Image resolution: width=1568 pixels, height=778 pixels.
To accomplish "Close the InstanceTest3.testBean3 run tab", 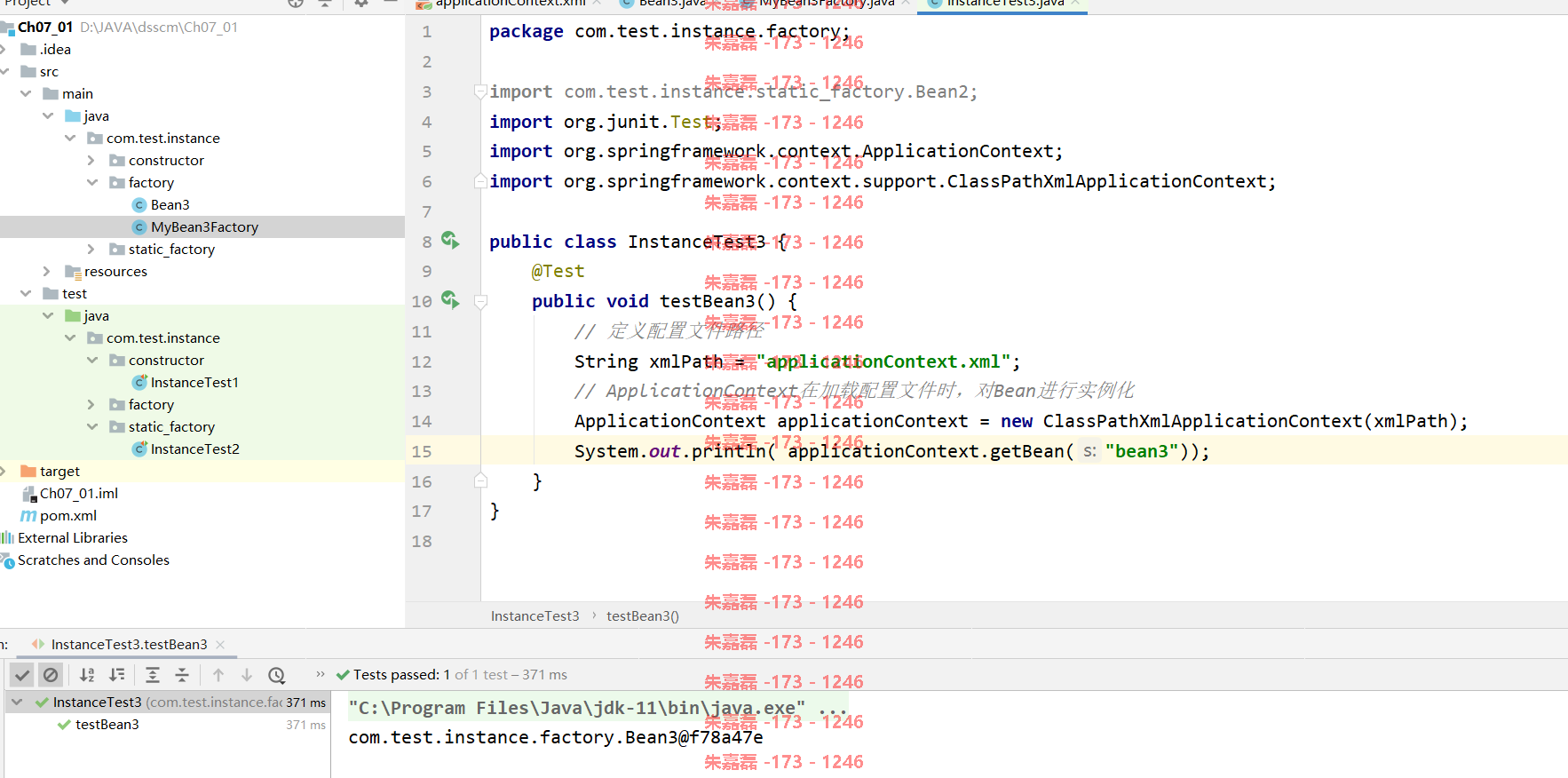I will tap(220, 645).
